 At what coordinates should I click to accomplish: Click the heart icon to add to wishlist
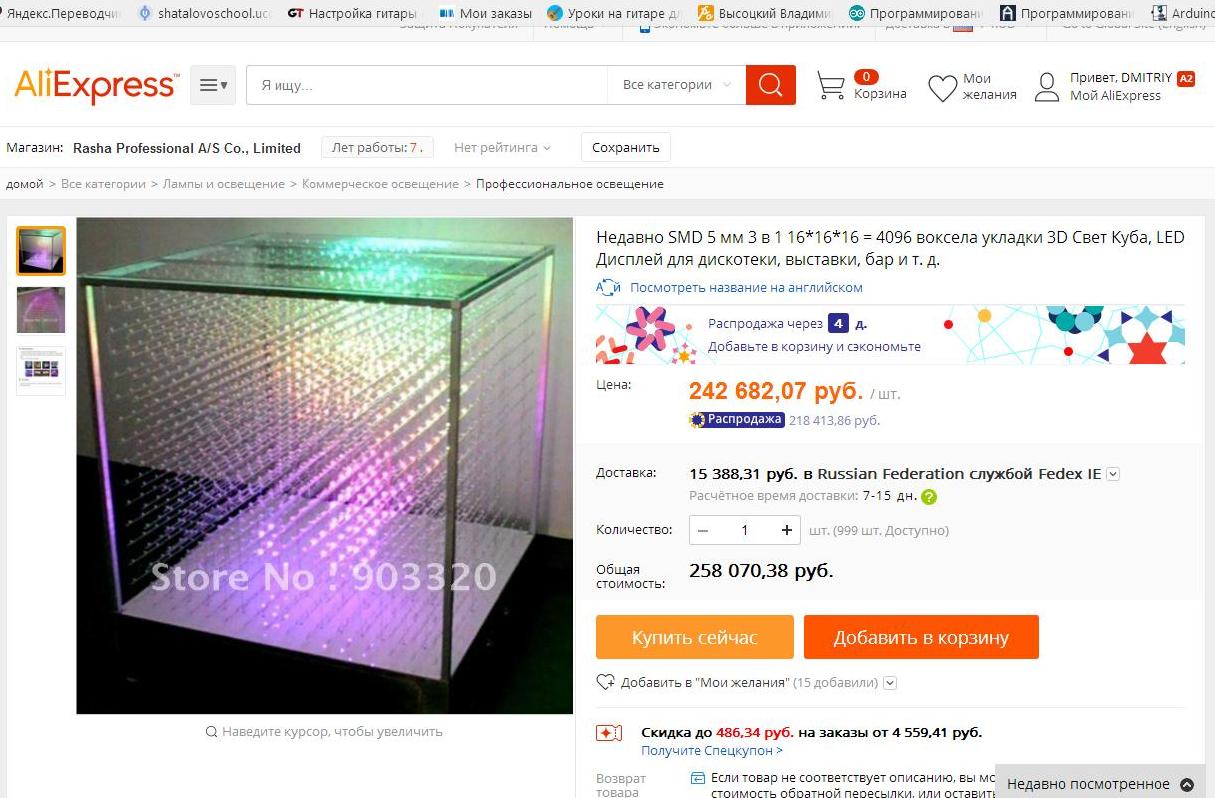(x=605, y=682)
